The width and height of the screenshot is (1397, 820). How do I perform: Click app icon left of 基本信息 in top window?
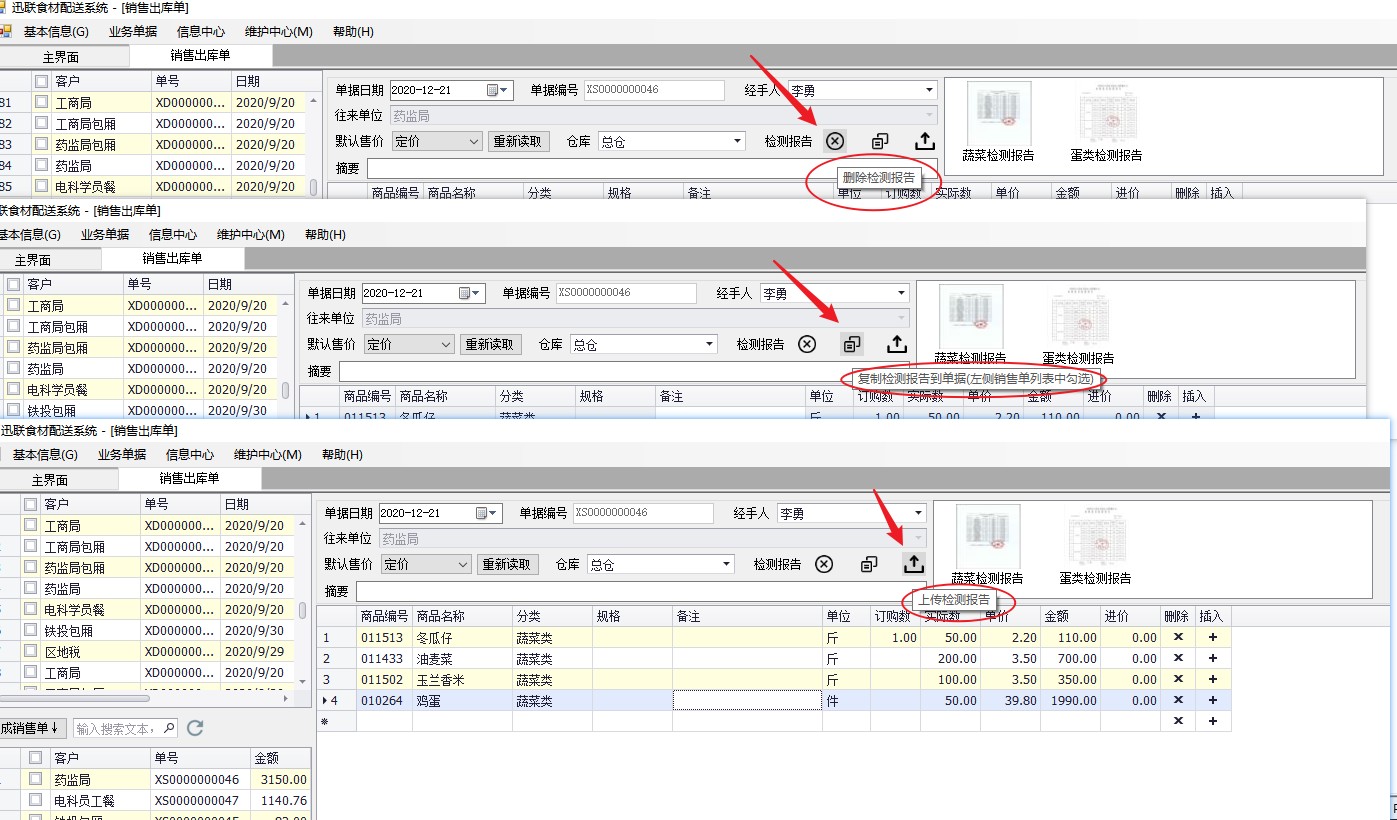(4, 31)
